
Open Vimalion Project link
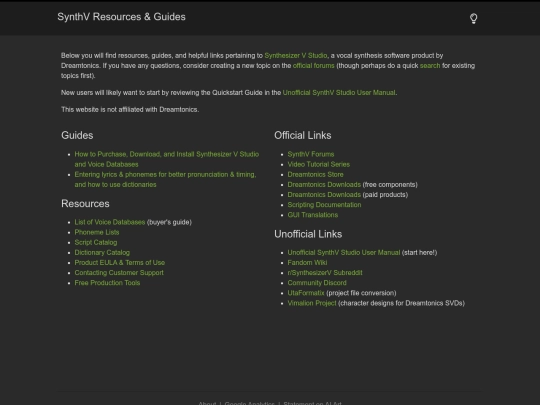[312, 303]
